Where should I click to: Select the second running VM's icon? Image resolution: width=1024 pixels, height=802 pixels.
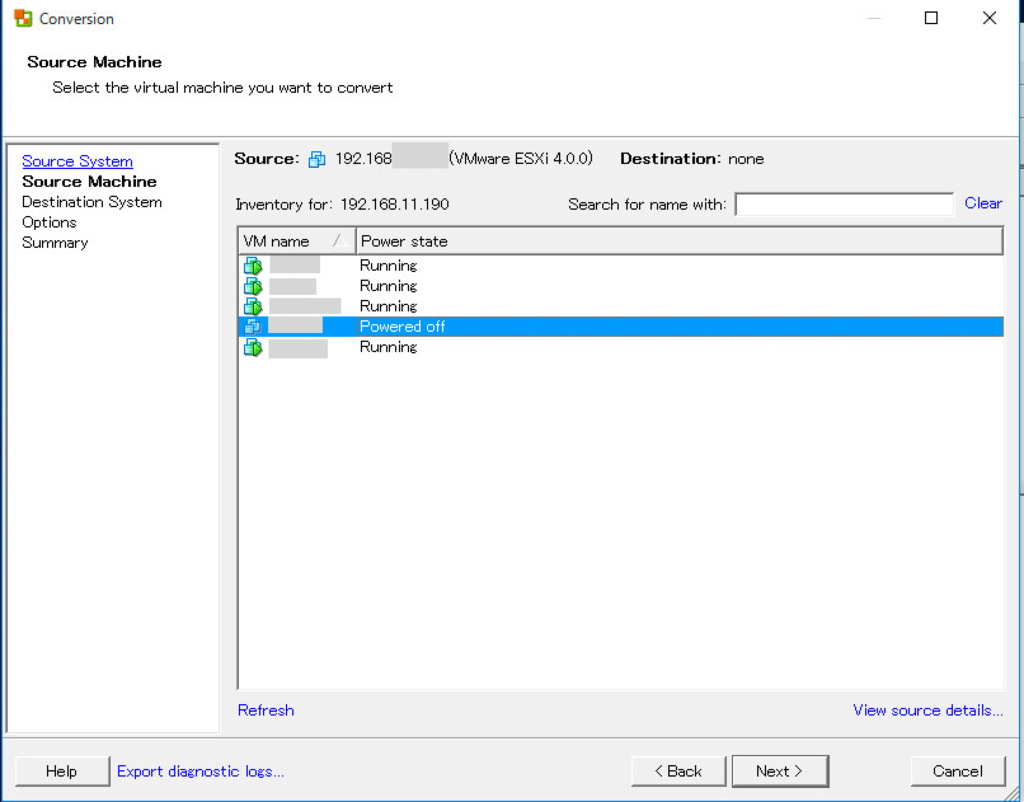253,285
